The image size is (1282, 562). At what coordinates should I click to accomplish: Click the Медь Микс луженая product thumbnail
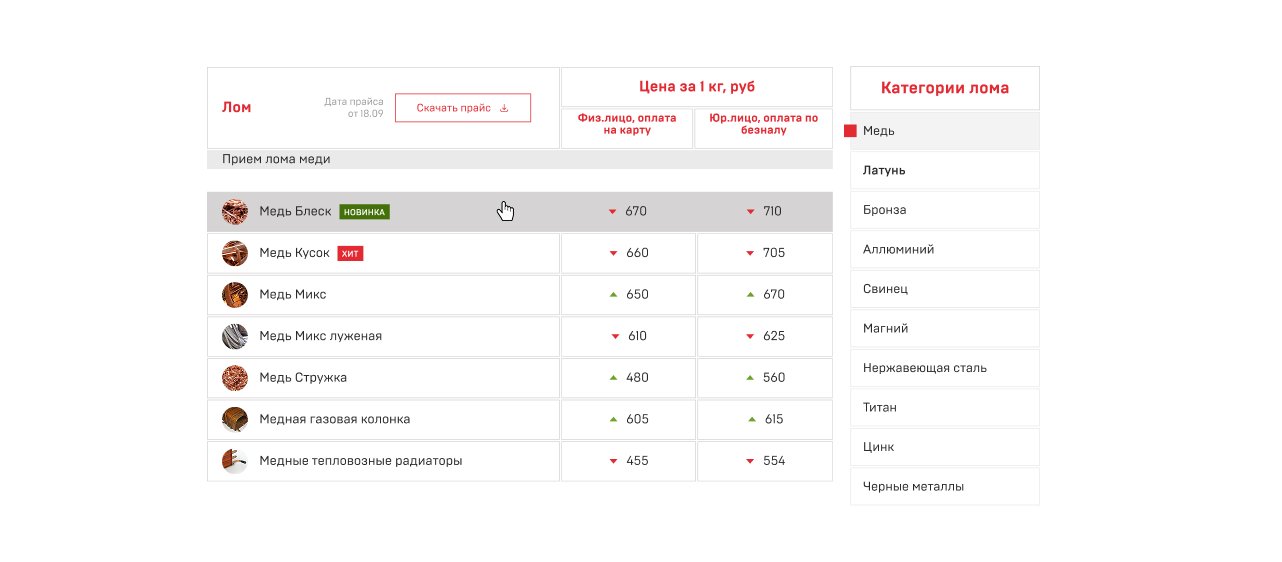coord(235,336)
